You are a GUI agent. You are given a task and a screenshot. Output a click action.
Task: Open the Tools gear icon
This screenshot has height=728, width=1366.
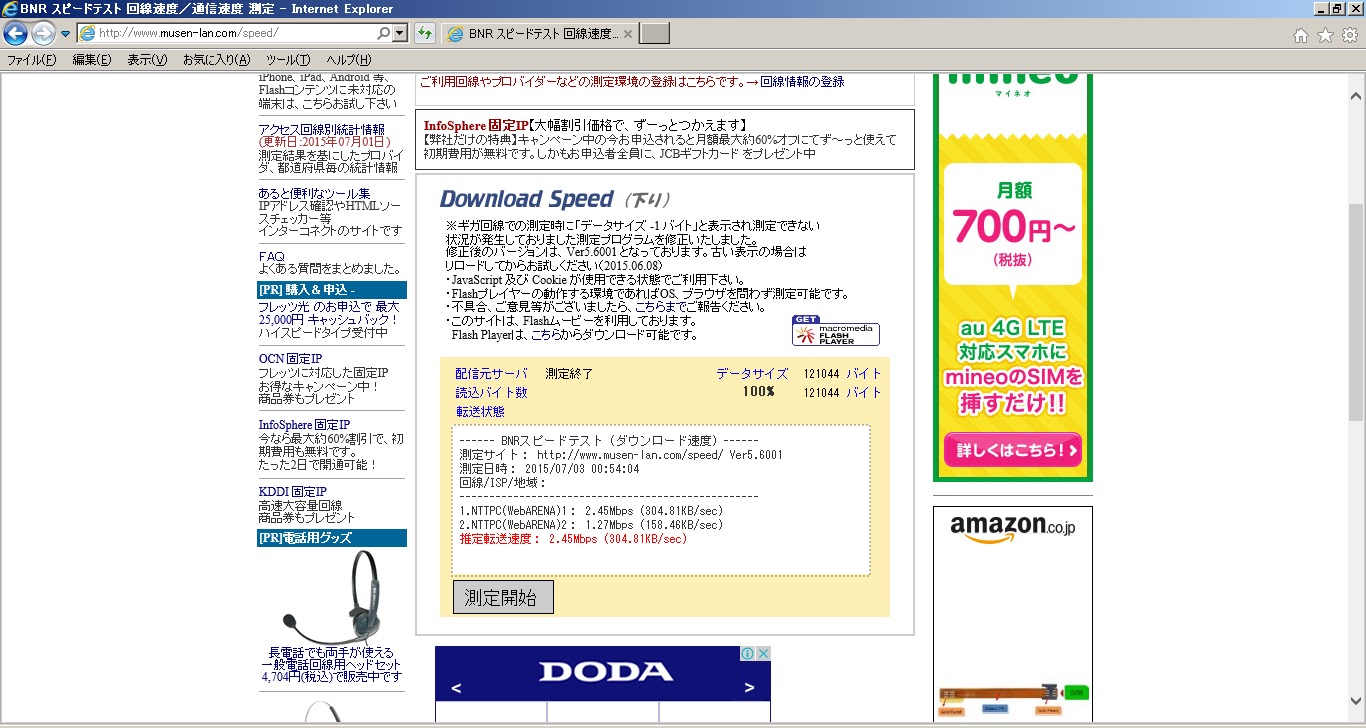coord(1349,35)
